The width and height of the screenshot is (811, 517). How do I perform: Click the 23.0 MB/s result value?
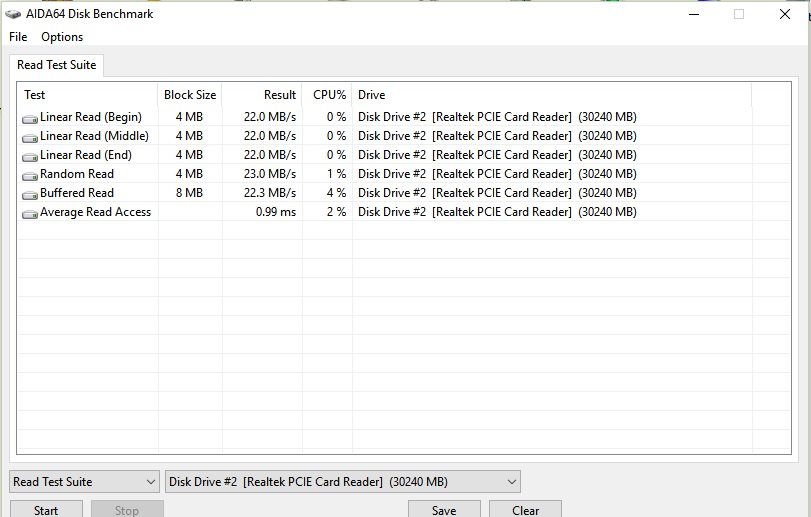[270, 174]
